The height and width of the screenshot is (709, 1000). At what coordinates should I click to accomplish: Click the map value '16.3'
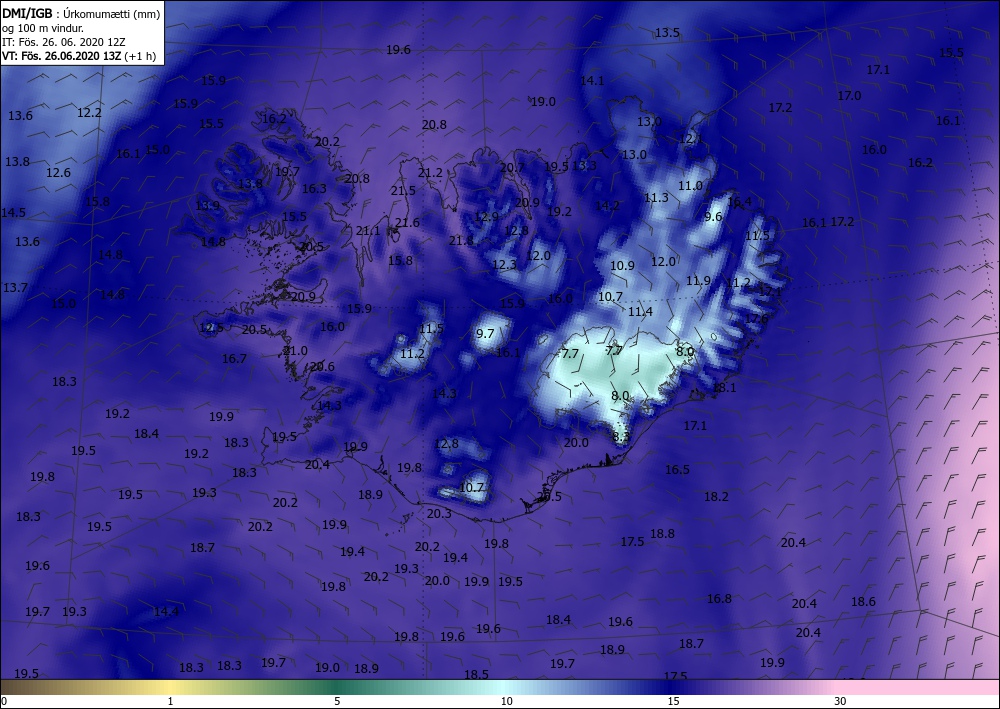pos(314,189)
